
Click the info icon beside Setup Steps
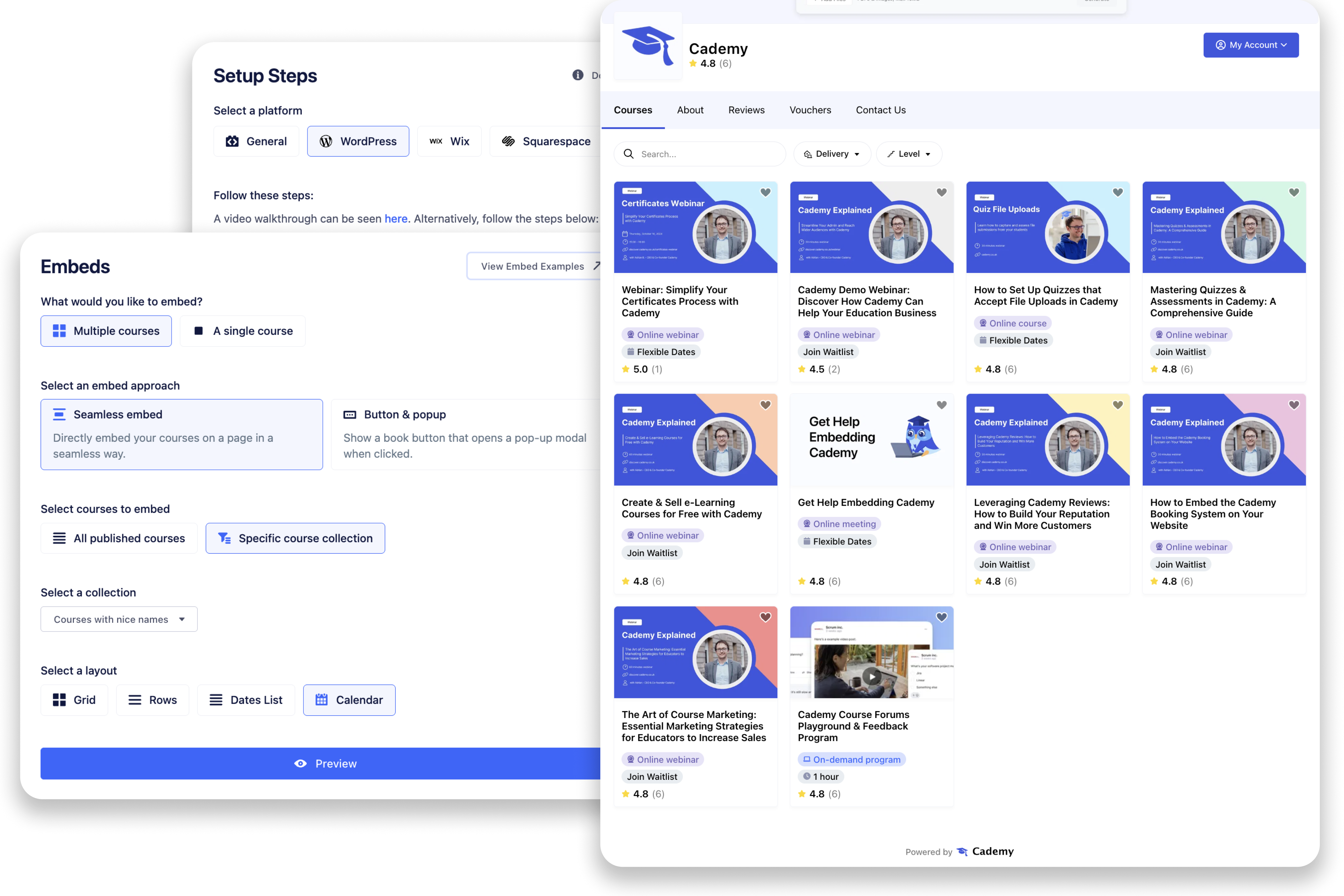click(x=578, y=76)
